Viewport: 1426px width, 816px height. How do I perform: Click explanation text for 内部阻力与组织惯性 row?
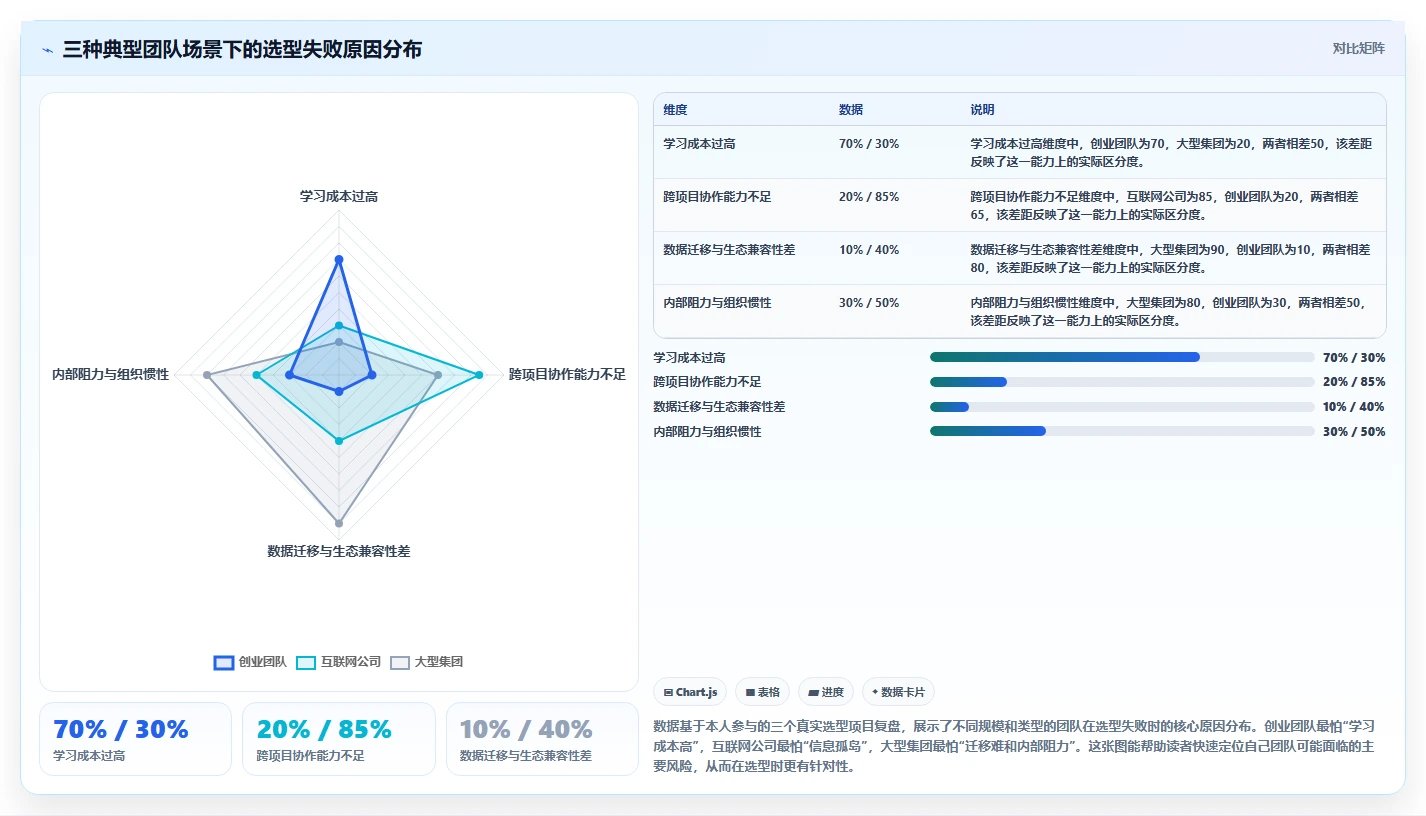tap(1168, 312)
